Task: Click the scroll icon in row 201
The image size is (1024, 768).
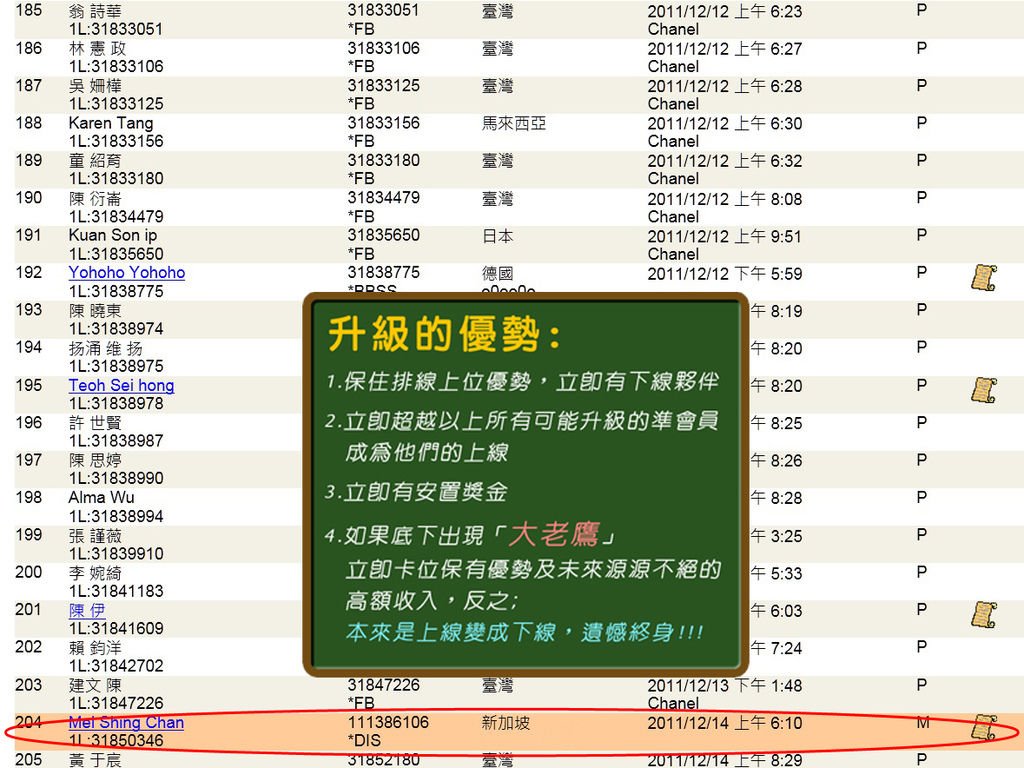Action: tap(984, 615)
